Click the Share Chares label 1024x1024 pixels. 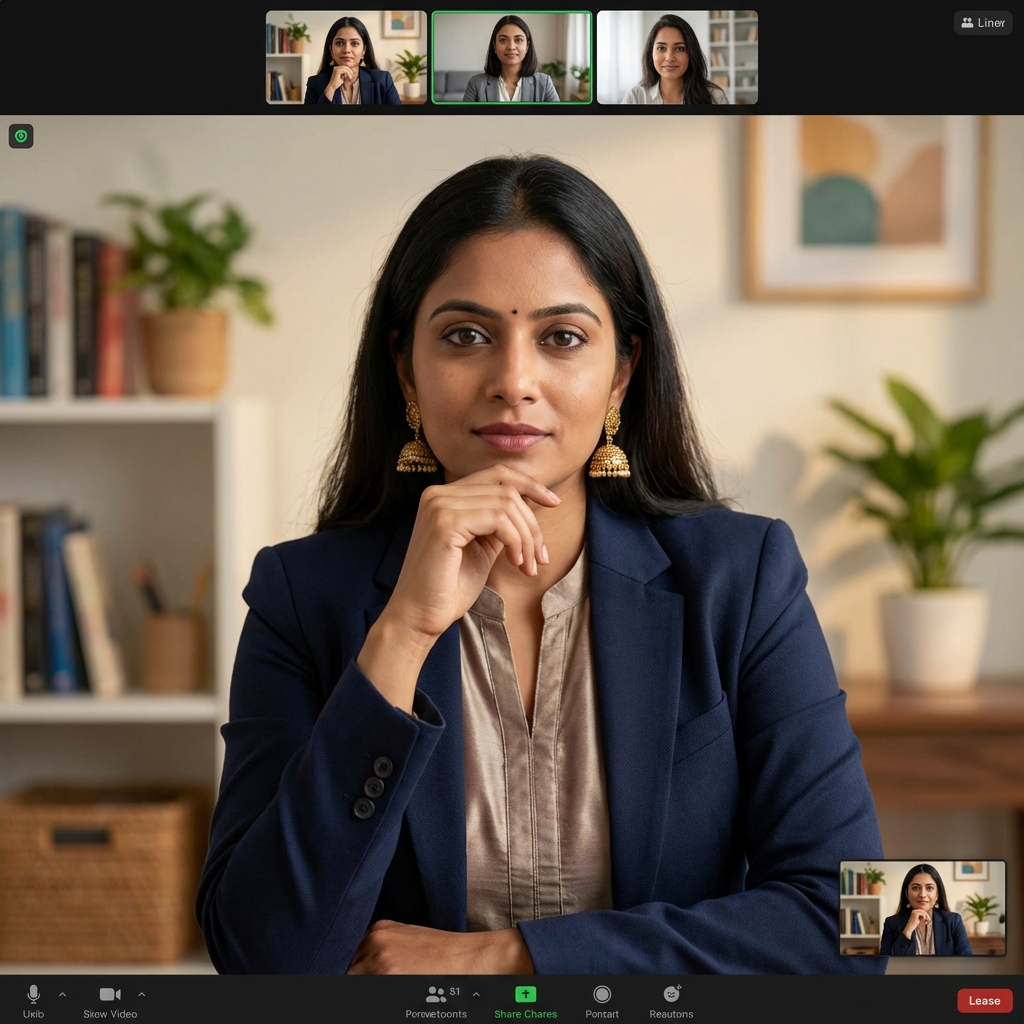[525, 1014]
